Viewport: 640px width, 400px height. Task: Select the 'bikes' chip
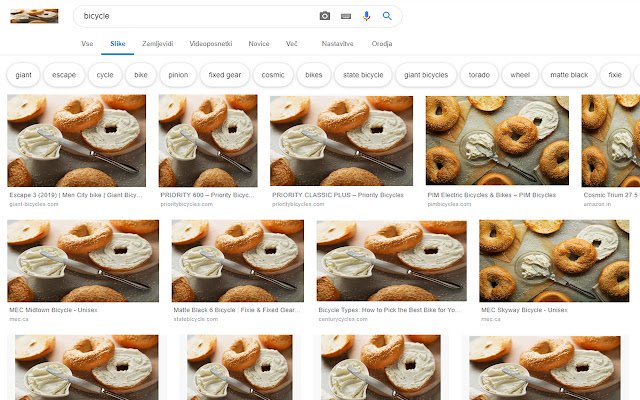[x=313, y=75]
